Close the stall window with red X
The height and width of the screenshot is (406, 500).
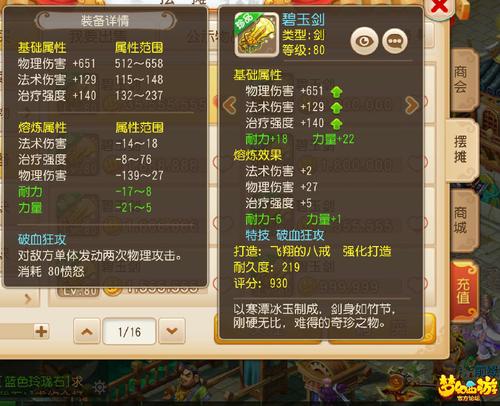[439, 7]
